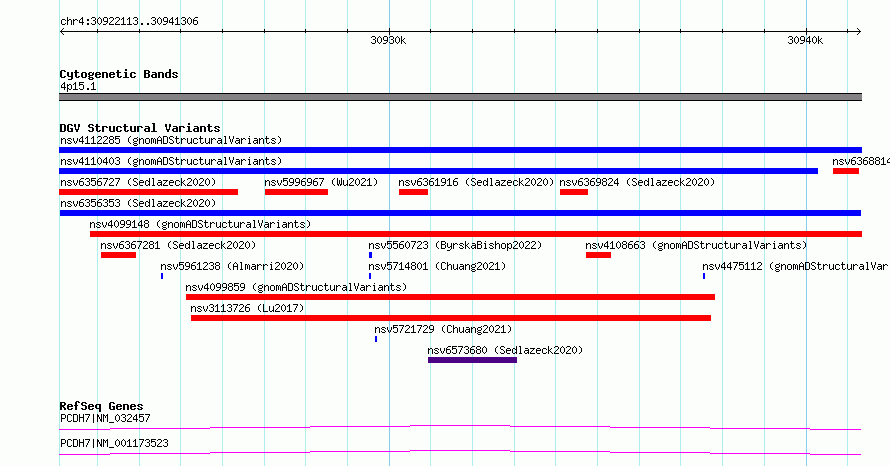The height and width of the screenshot is (466, 890).
Task: Open the PCDH7|NM_032457 transcript label
Action: pos(105,418)
